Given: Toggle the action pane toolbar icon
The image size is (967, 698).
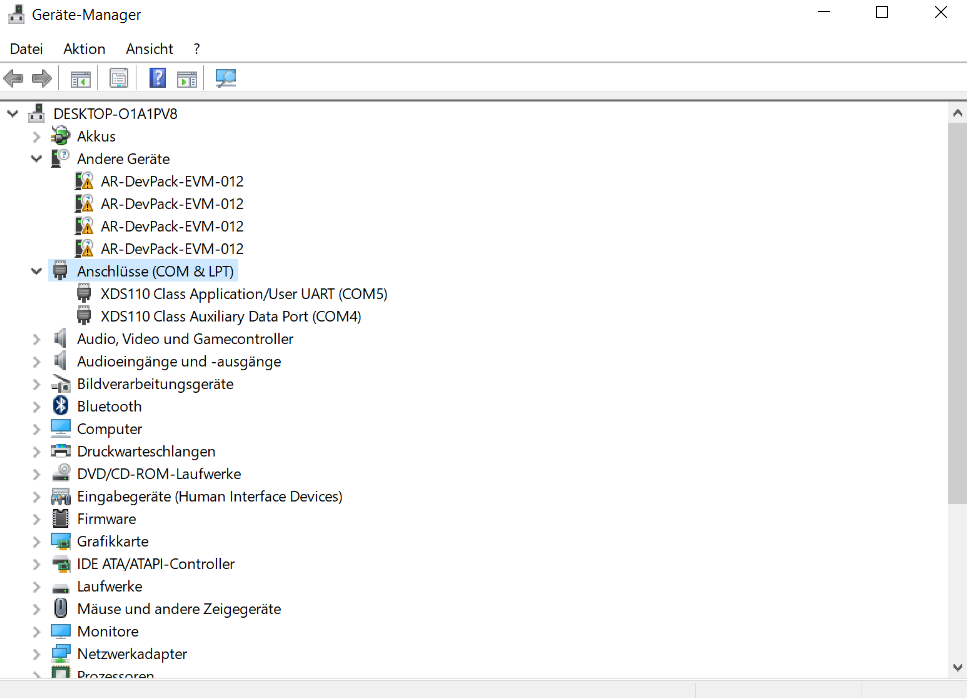Looking at the screenshot, I should point(187,79).
